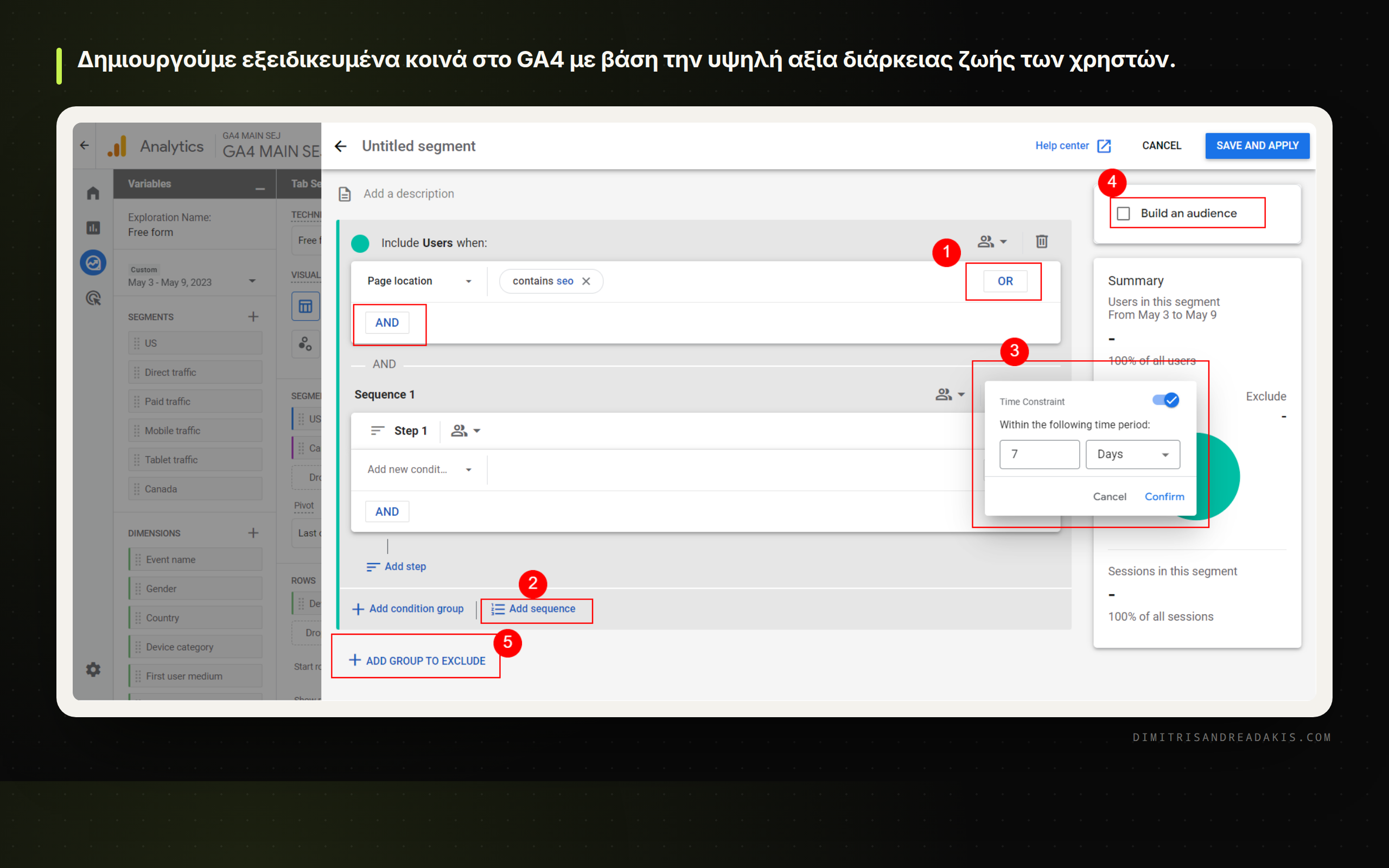Add a new segment via plus icon
This screenshot has width=1389, height=868.
[x=253, y=317]
